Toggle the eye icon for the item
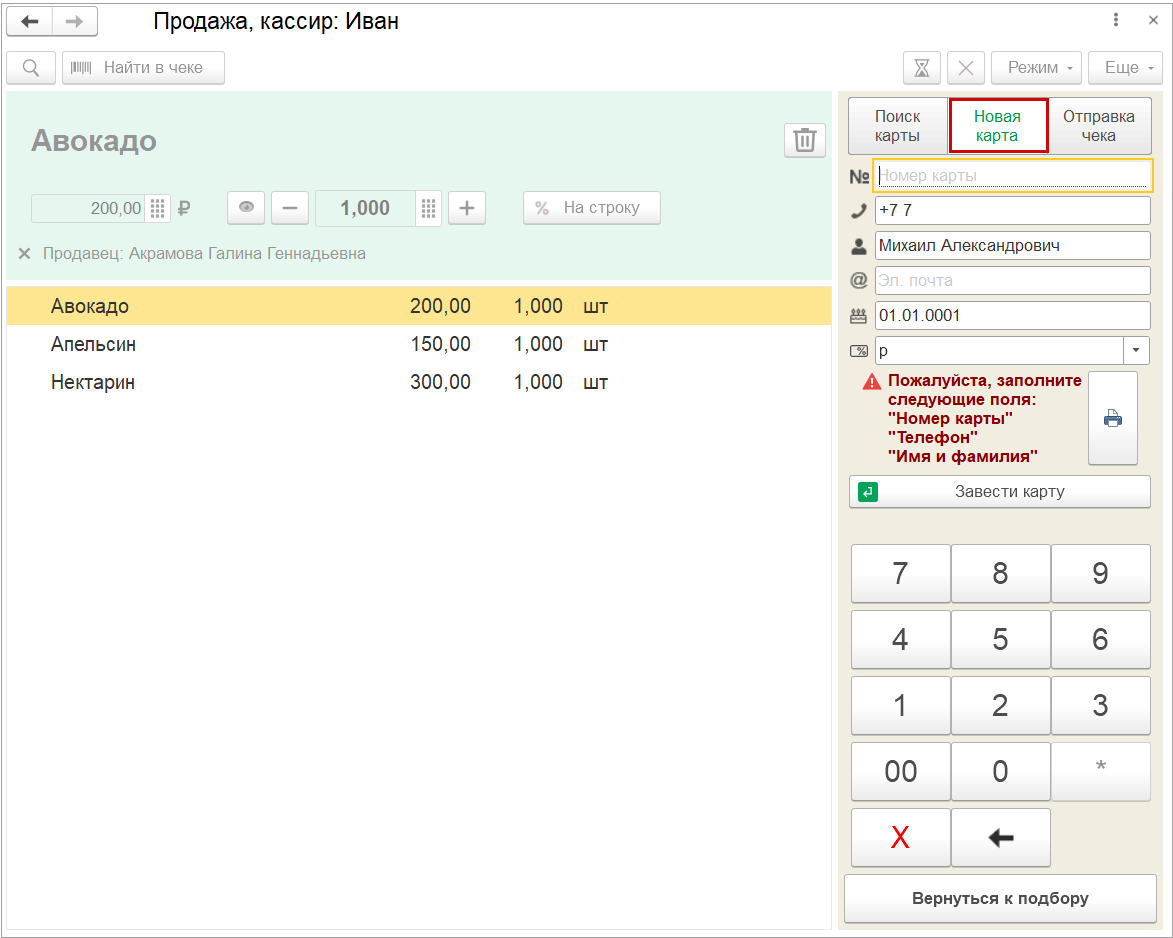1173x938 pixels. pyautogui.click(x=246, y=207)
